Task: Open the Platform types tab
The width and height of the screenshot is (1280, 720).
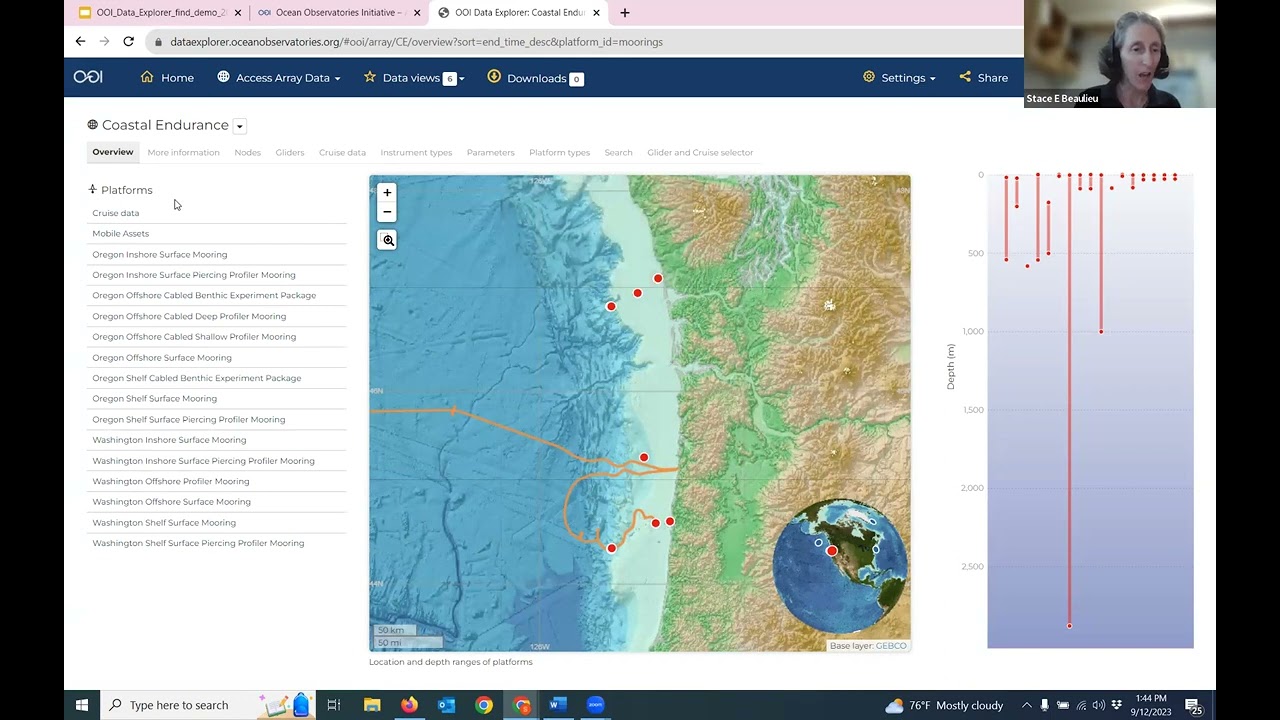Action: click(x=559, y=152)
